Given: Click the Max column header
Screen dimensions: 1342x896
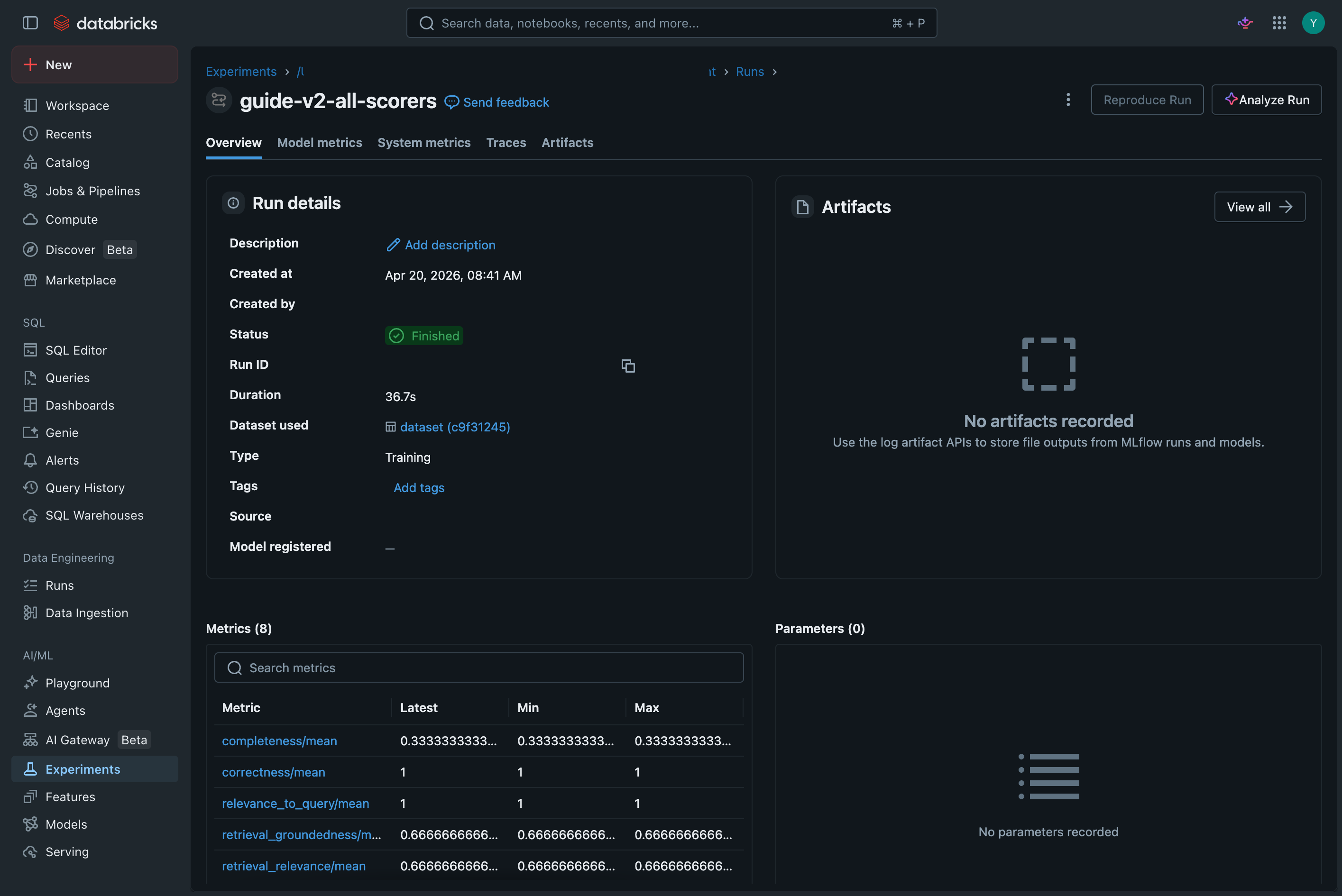Looking at the screenshot, I should pyautogui.click(x=647, y=707).
